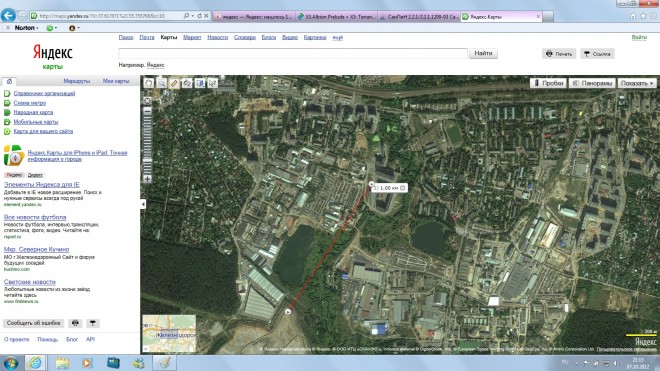Click the printer icon below sidebar
Viewport: 660px width, 371px height.
[x=75, y=323]
